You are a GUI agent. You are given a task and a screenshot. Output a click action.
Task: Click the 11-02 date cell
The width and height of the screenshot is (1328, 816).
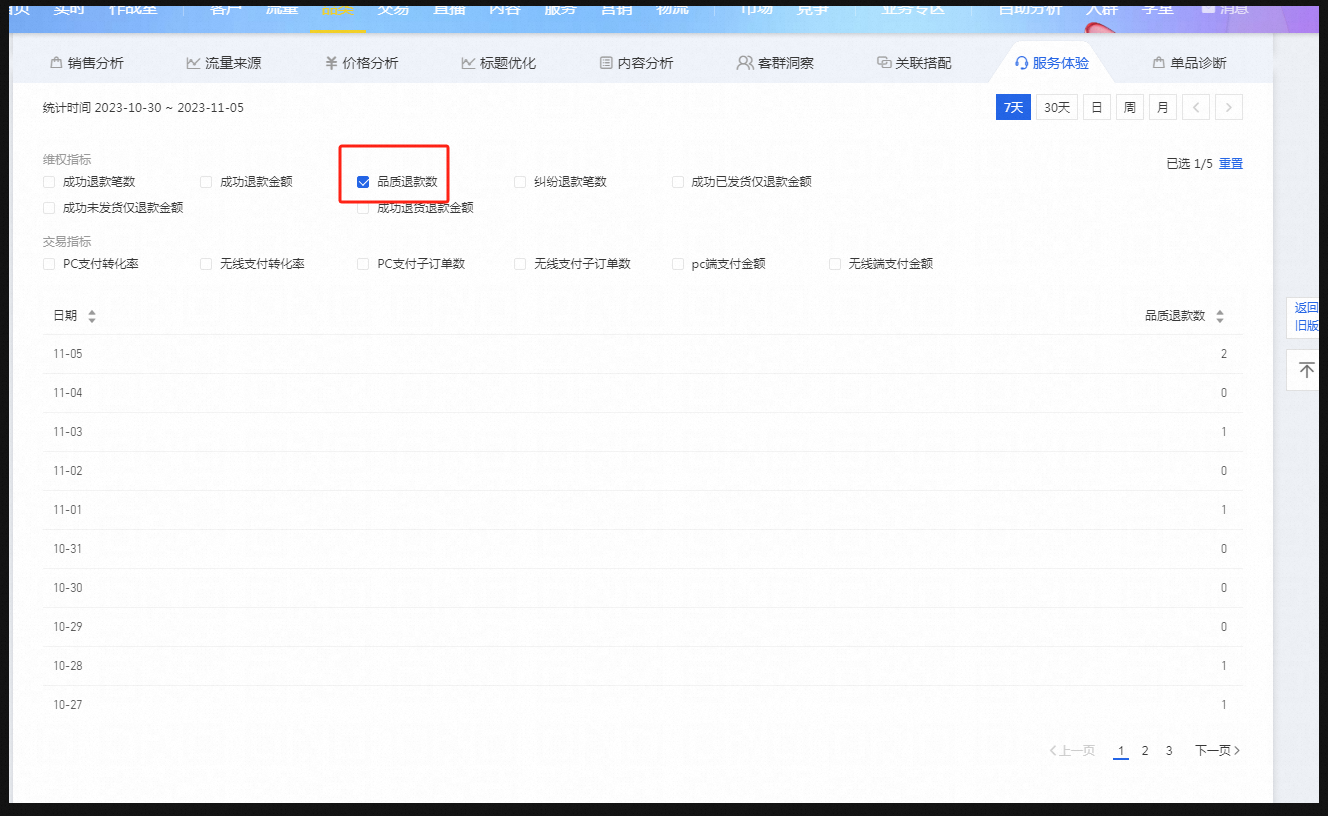(x=68, y=471)
